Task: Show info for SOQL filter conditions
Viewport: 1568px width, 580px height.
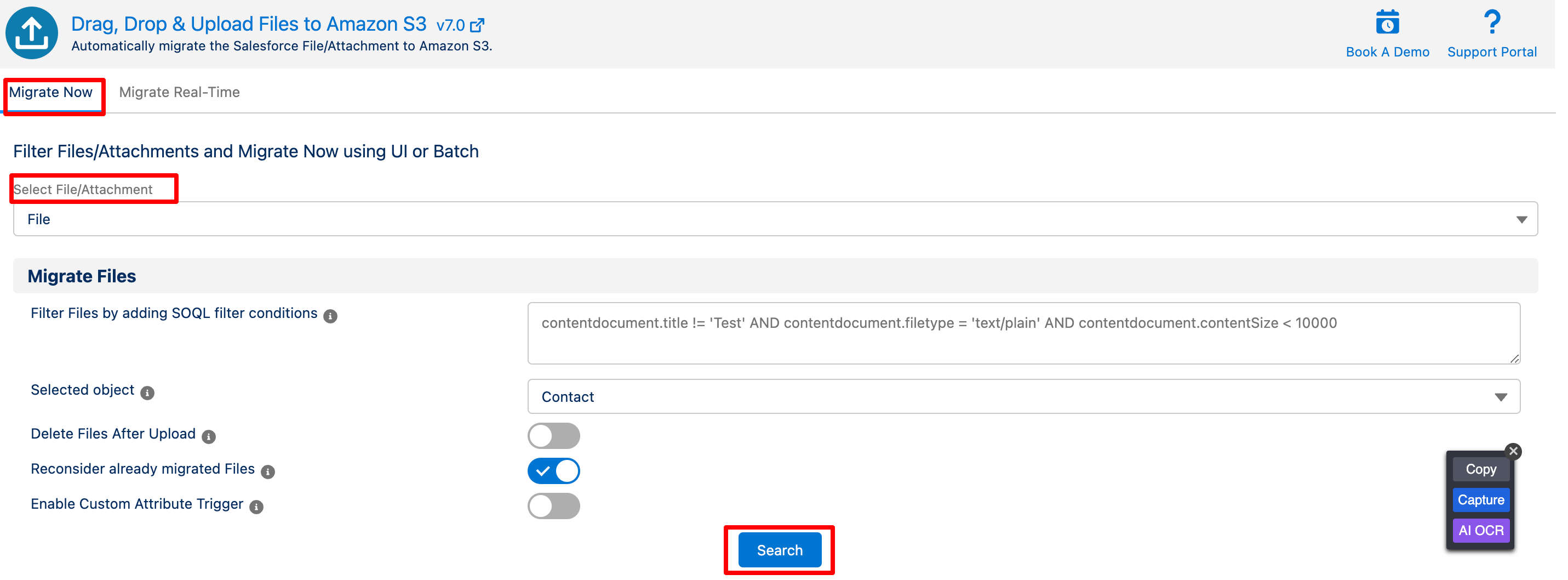Action: click(x=330, y=316)
